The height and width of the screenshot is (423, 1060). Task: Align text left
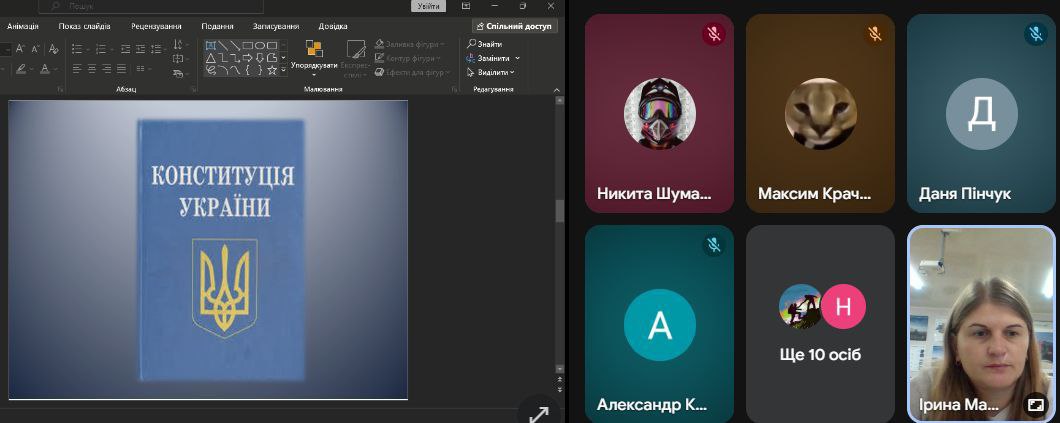pyautogui.click(x=77, y=68)
